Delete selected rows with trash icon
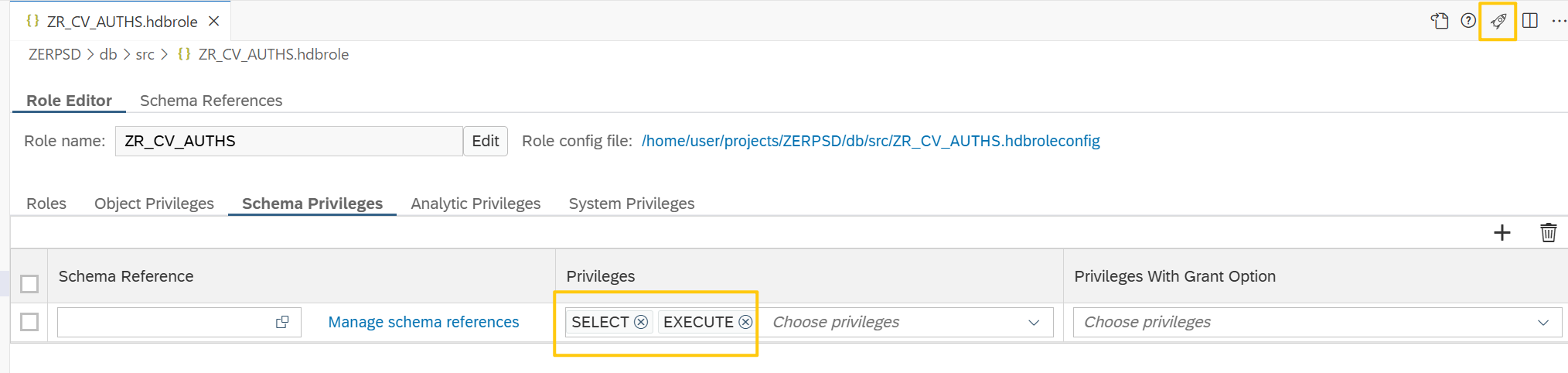 [1548, 232]
